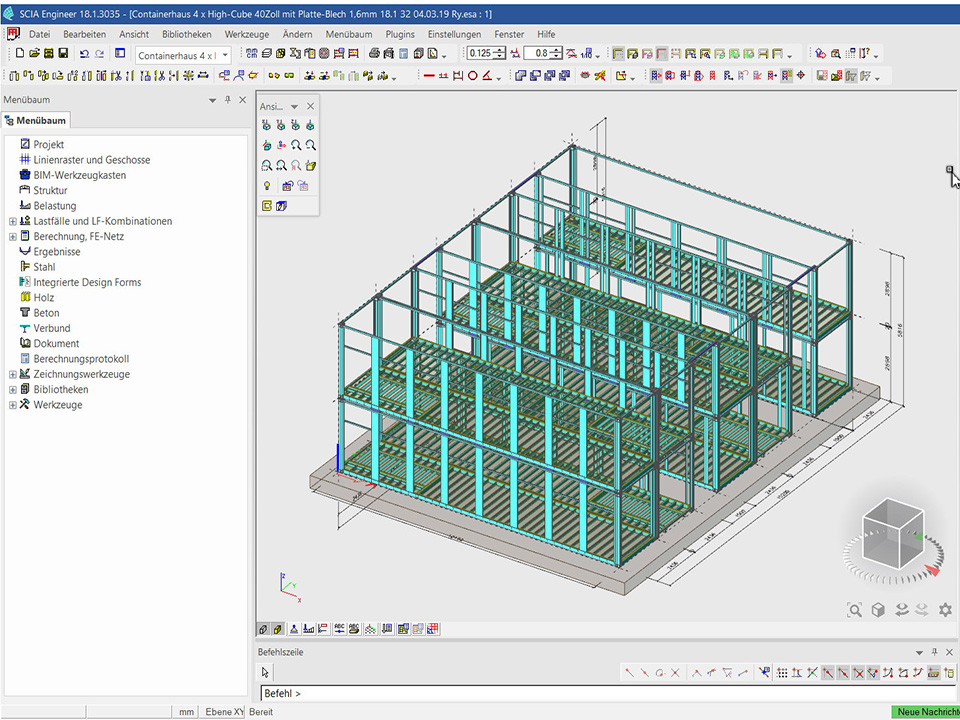Screen dimensions: 960x720
Task: Click the Save project toolbar icon
Action: (63, 54)
